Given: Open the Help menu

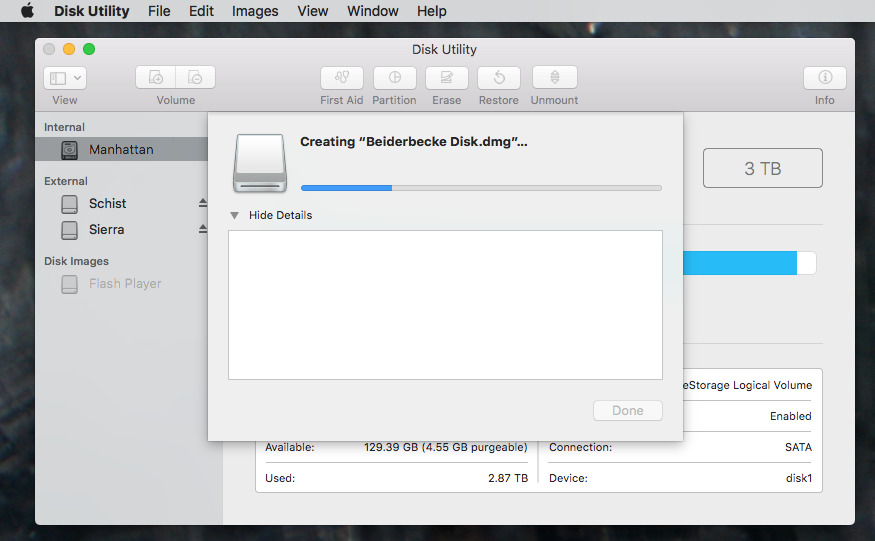Looking at the screenshot, I should 431,11.
